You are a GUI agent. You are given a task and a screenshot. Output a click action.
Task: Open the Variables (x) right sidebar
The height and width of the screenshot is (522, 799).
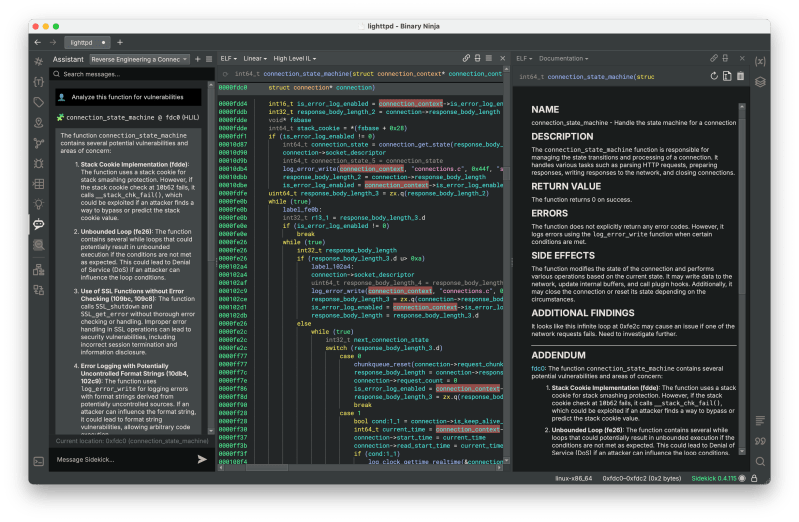pyautogui.click(x=760, y=62)
